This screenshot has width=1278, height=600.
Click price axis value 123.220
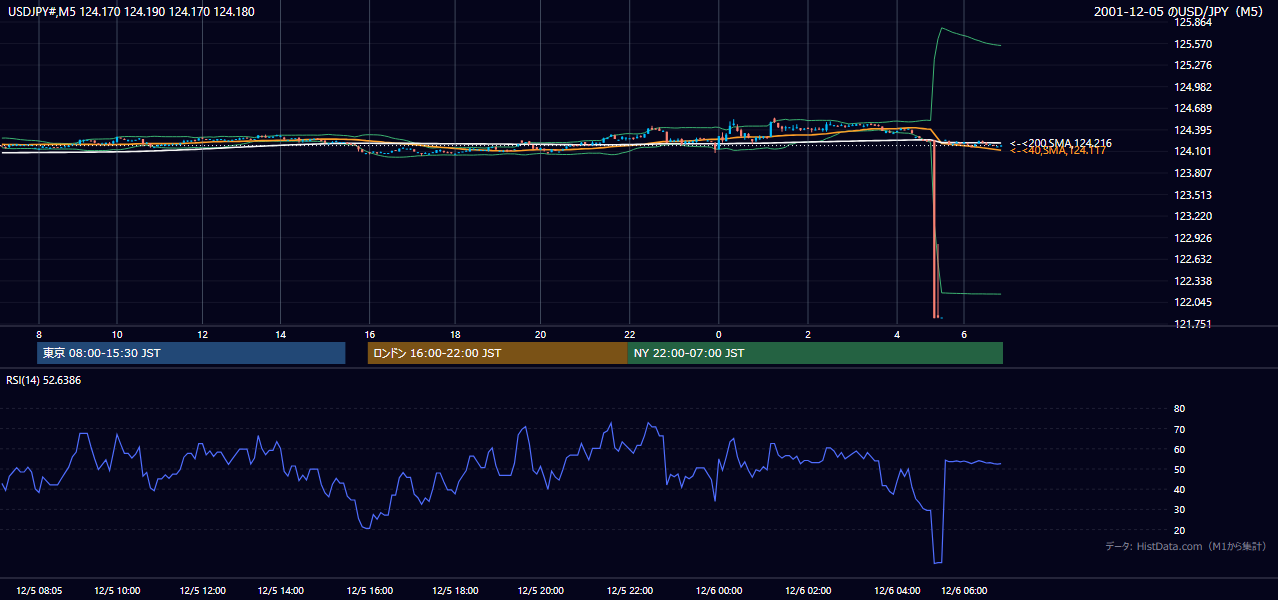pos(1193,216)
